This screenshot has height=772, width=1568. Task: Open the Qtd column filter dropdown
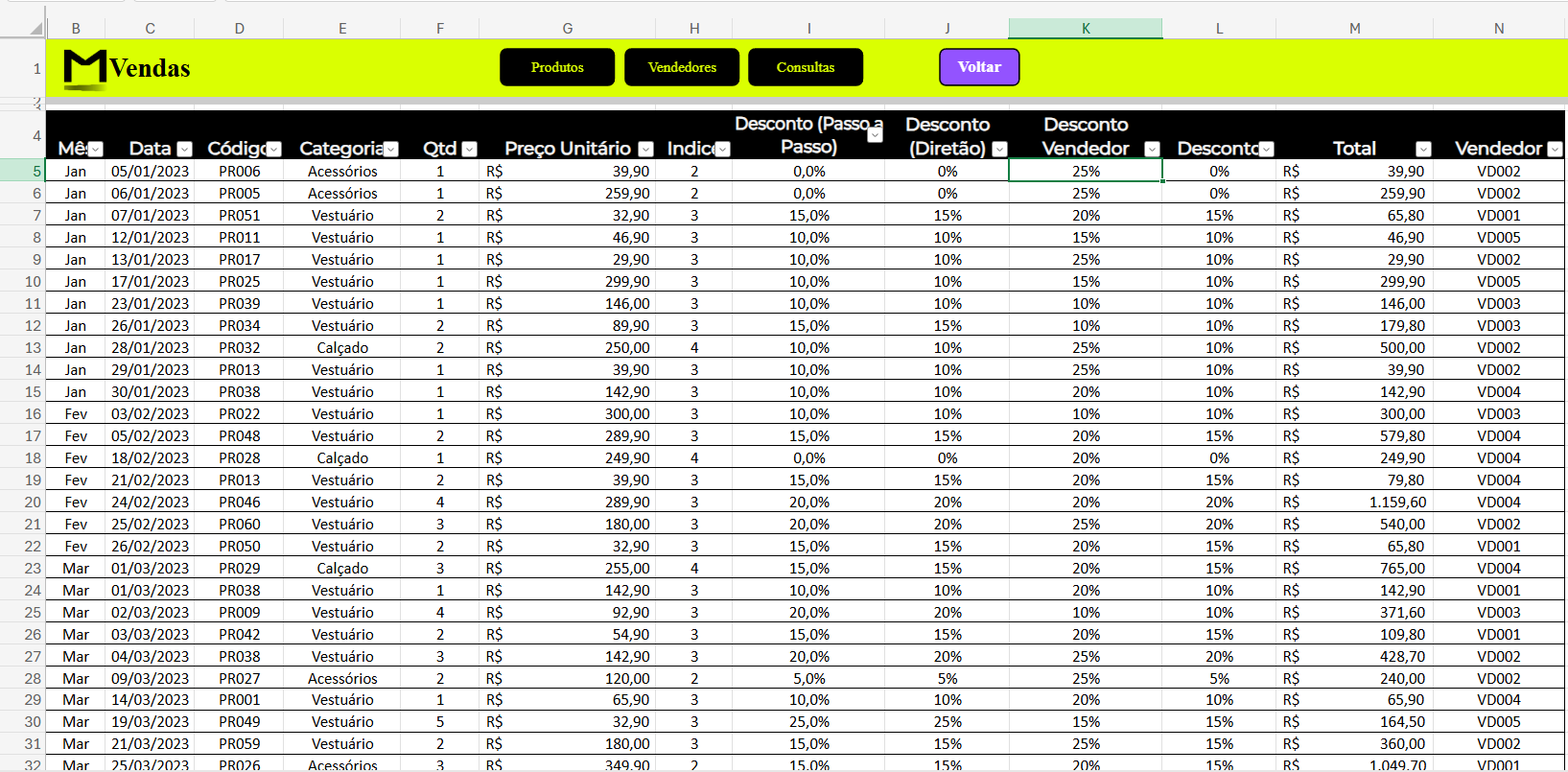469,149
